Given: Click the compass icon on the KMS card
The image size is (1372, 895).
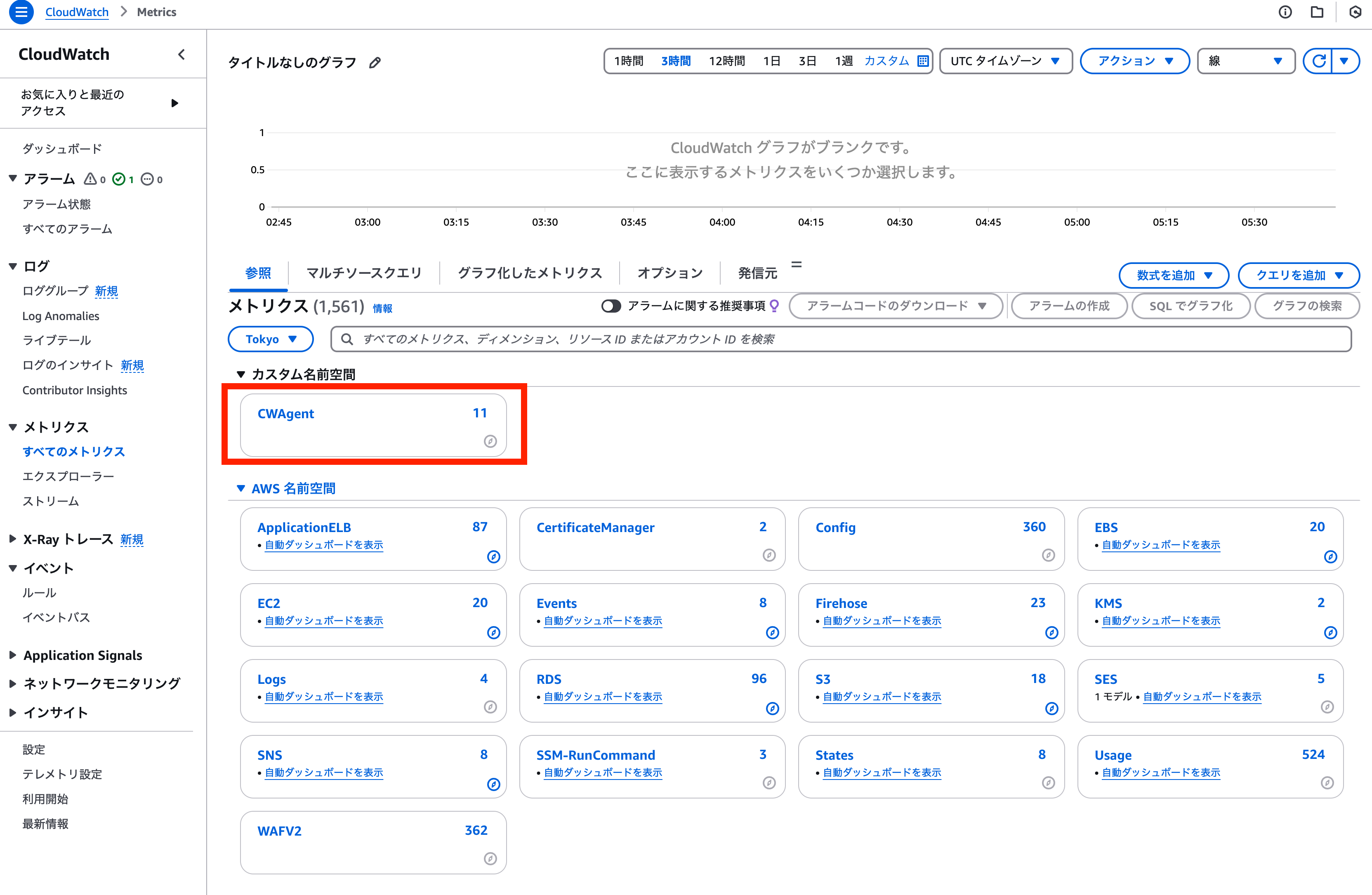Looking at the screenshot, I should (1330, 633).
